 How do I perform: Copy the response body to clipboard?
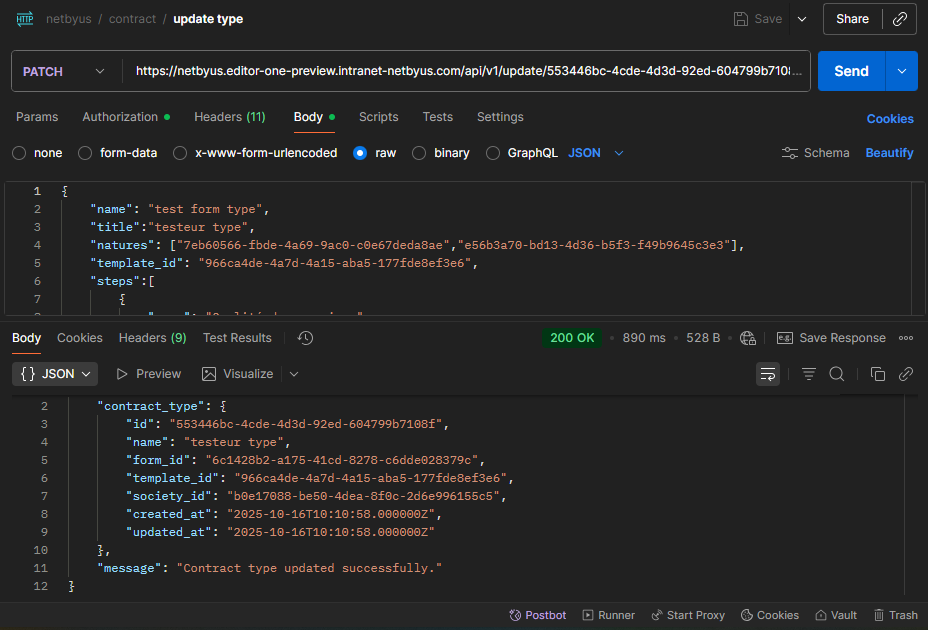point(878,374)
